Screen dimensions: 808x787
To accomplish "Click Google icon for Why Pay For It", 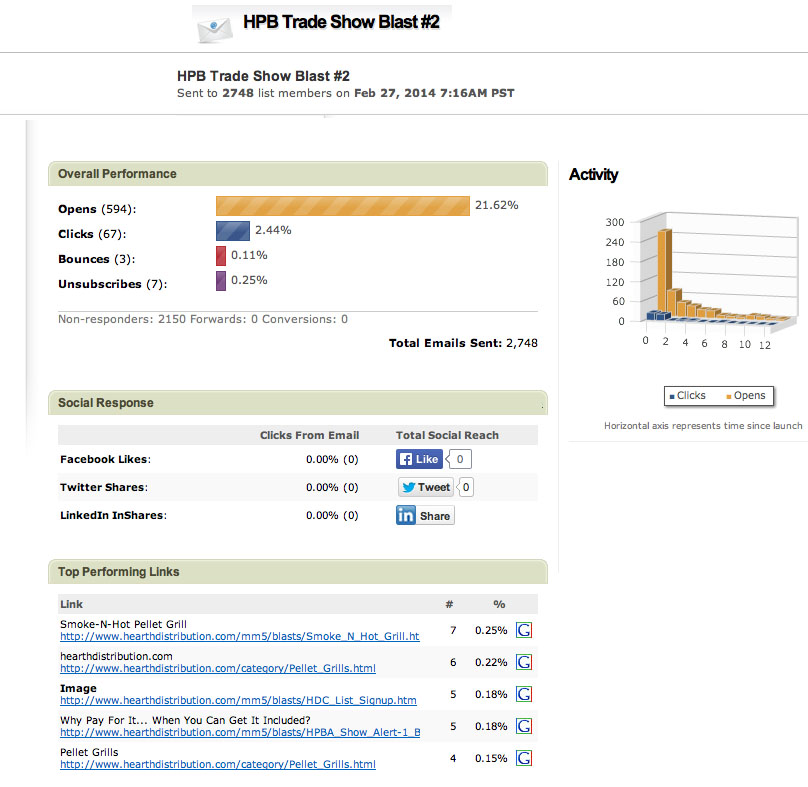I will pyautogui.click(x=524, y=726).
